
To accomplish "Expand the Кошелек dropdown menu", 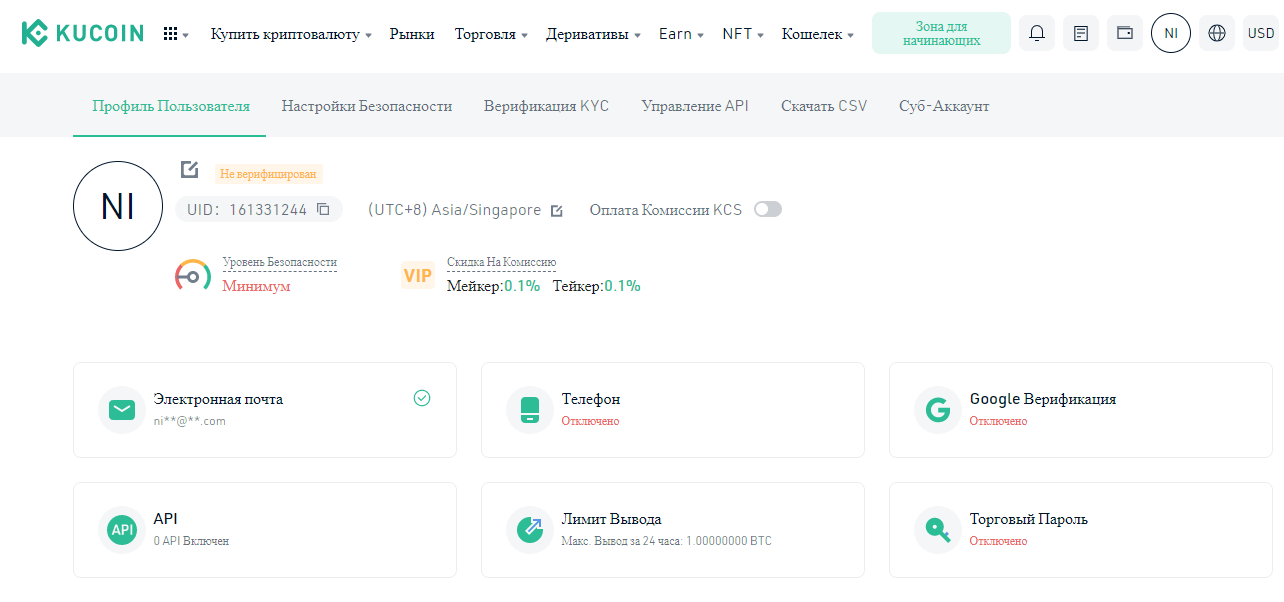I will coord(817,34).
